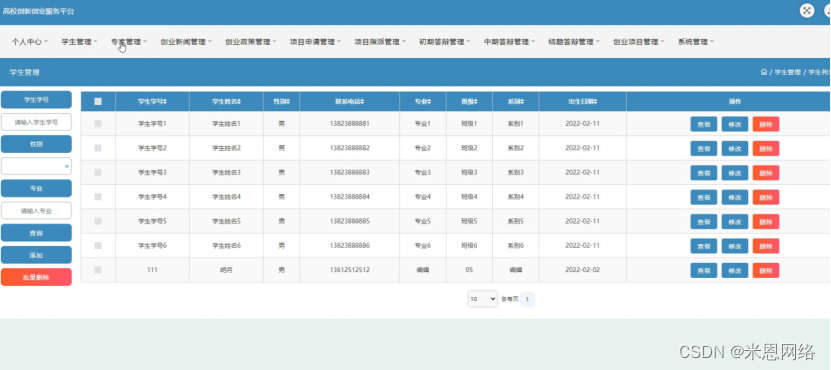Image resolution: width=831 pixels, height=370 pixels.
Task: Click the 2022-02-02 birth date cell
Action: (582, 270)
